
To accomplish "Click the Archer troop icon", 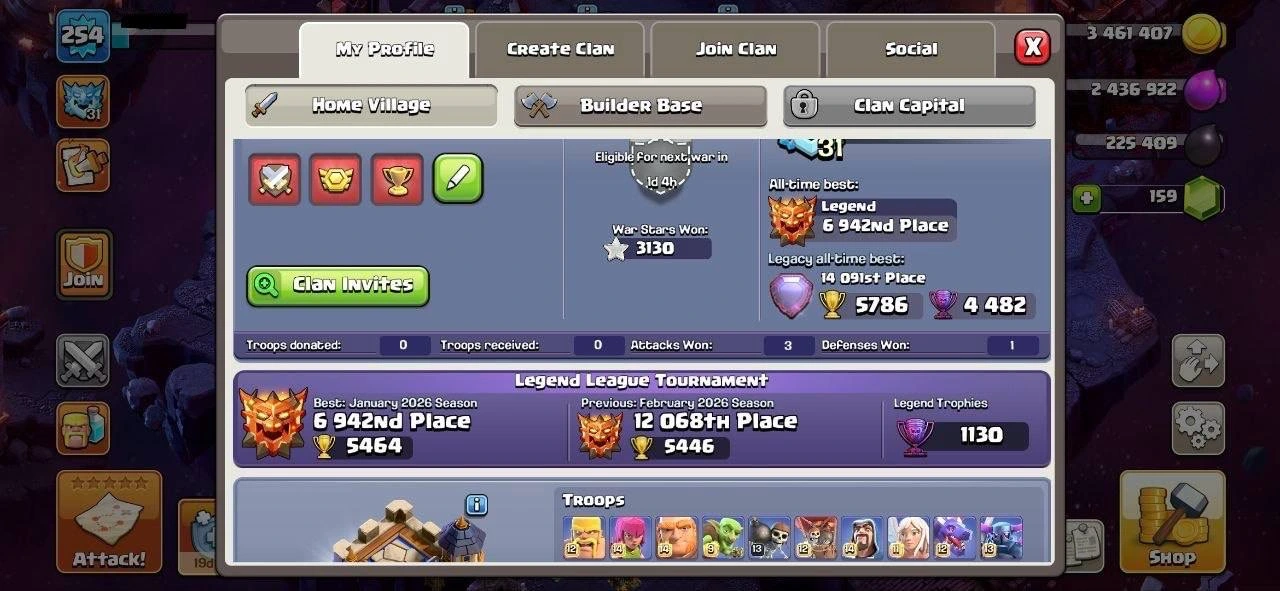I will point(630,537).
